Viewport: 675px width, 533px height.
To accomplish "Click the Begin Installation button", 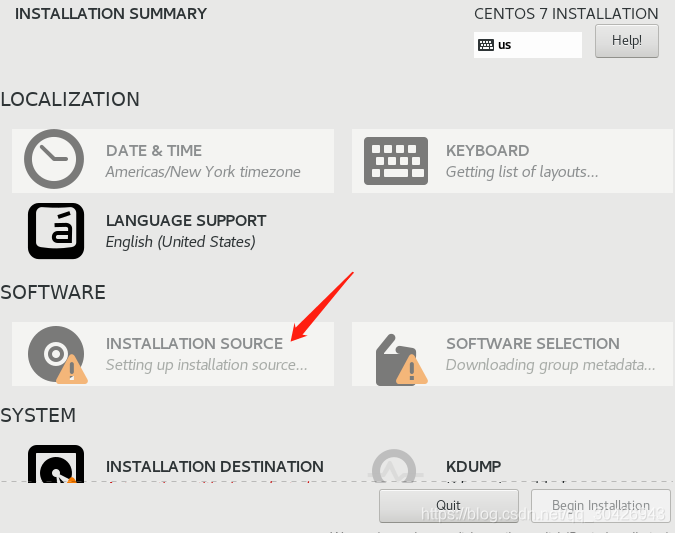I will pos(601,505).
